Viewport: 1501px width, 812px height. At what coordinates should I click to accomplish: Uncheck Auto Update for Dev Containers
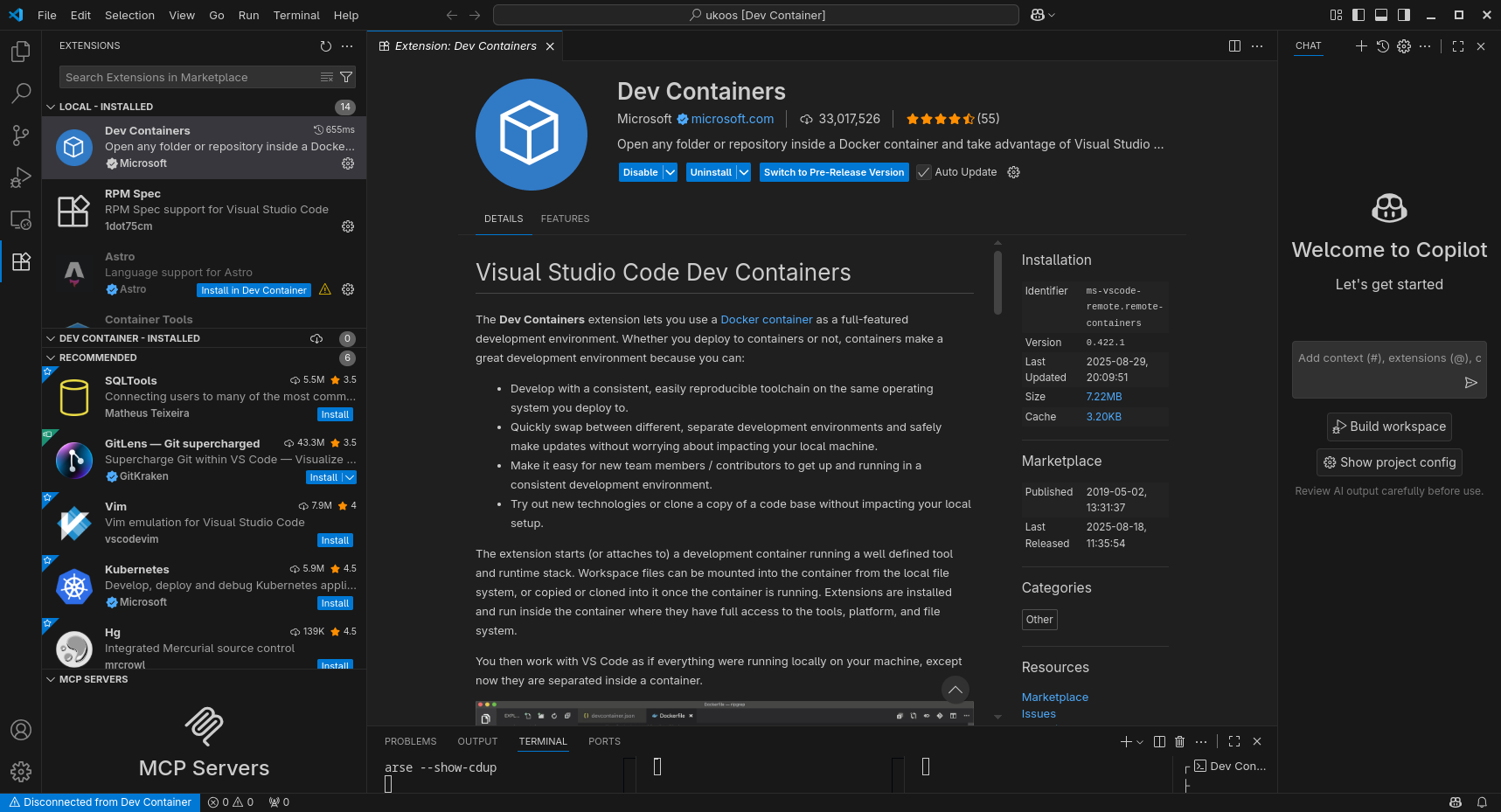pos(924,172)
